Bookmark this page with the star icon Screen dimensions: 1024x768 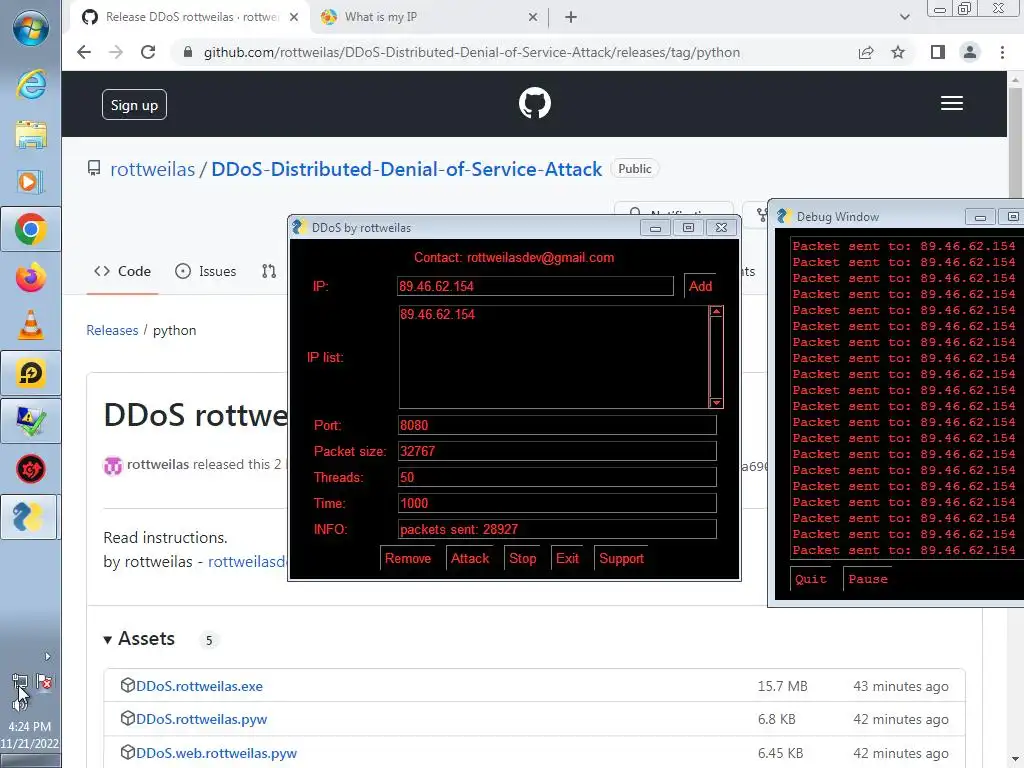point(898,52)
